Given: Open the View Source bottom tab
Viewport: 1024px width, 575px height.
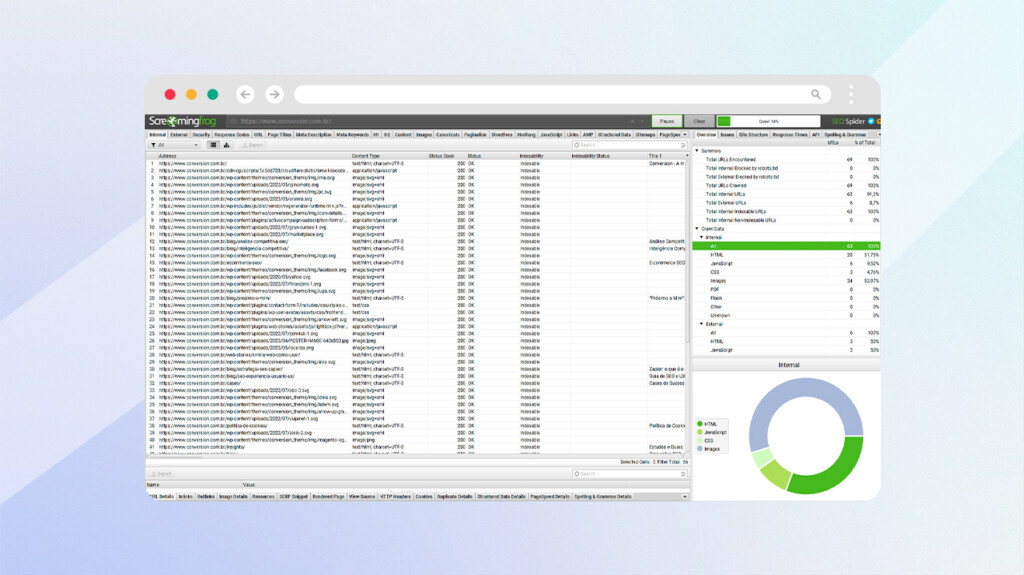Looking at the screenshot, I should click(x=362, y=497).
